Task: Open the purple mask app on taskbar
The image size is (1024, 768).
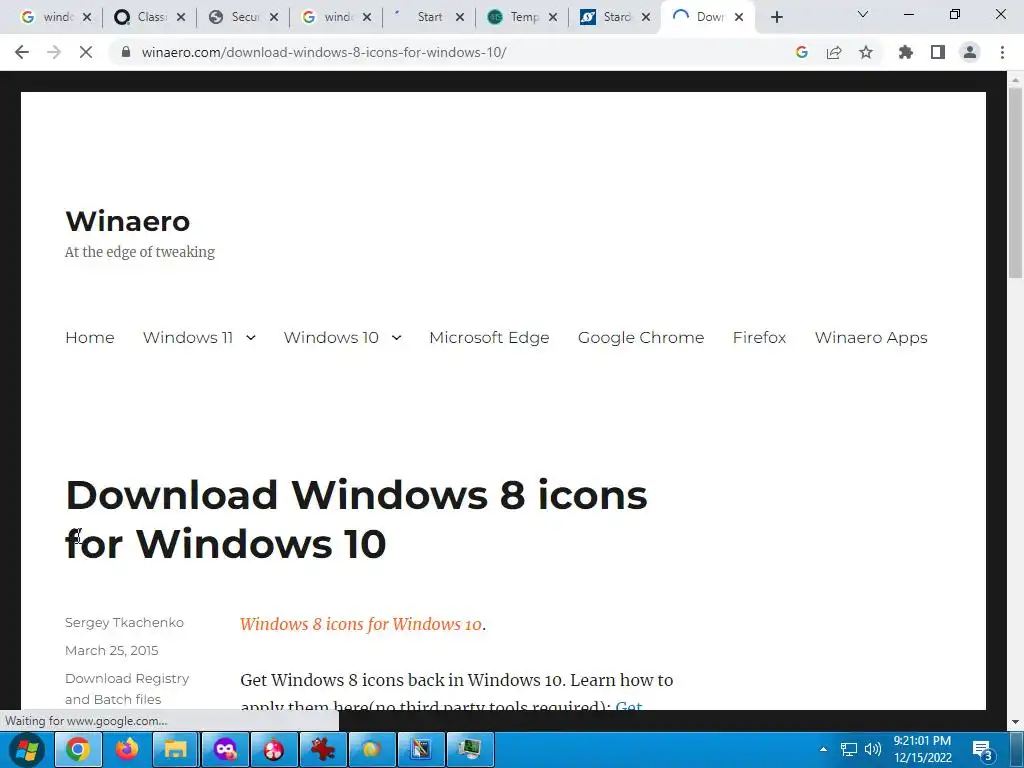Action: [x=225, y=749]
